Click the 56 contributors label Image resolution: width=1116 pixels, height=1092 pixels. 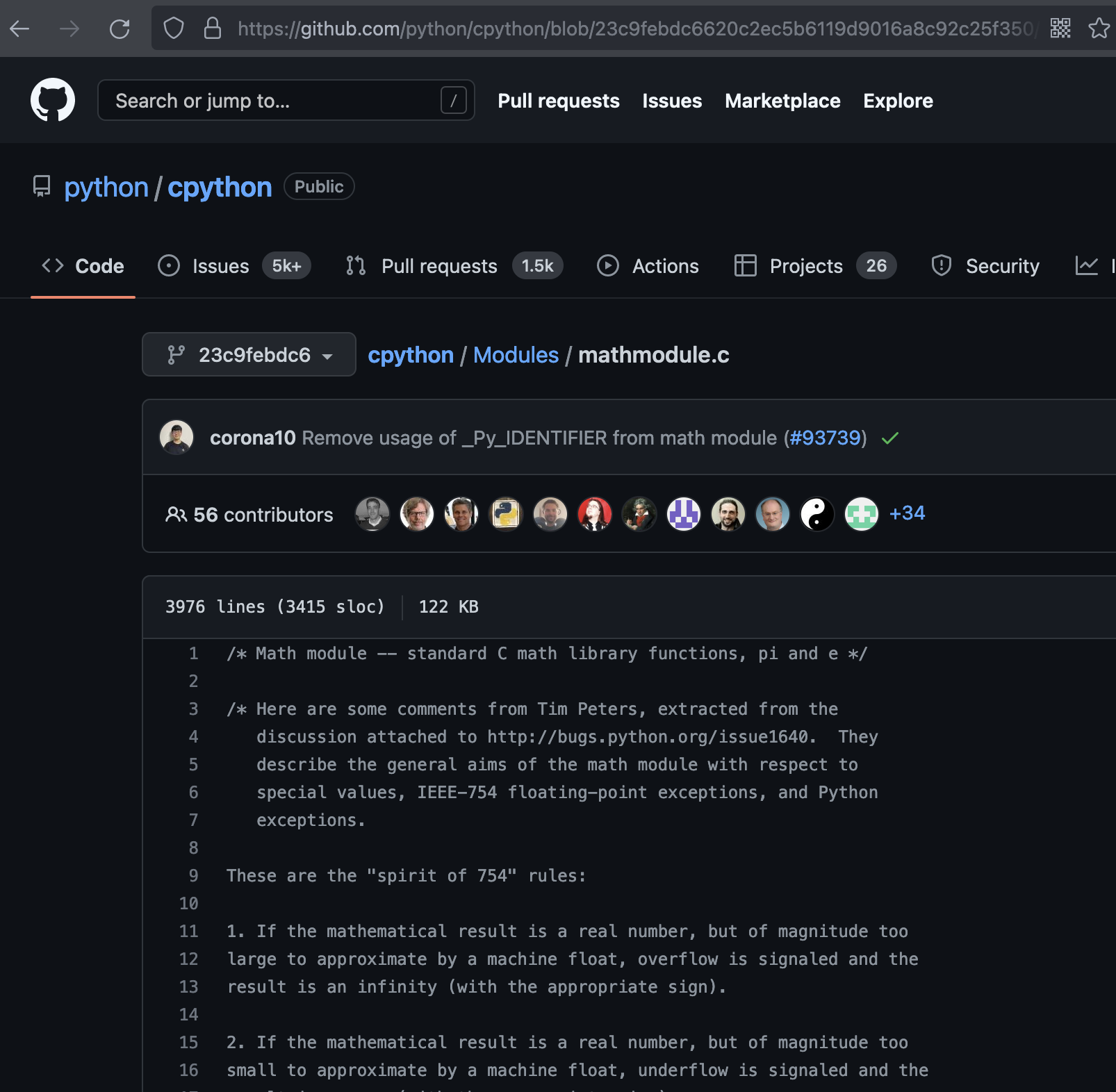pyautogui.click(x=263, y=515)
